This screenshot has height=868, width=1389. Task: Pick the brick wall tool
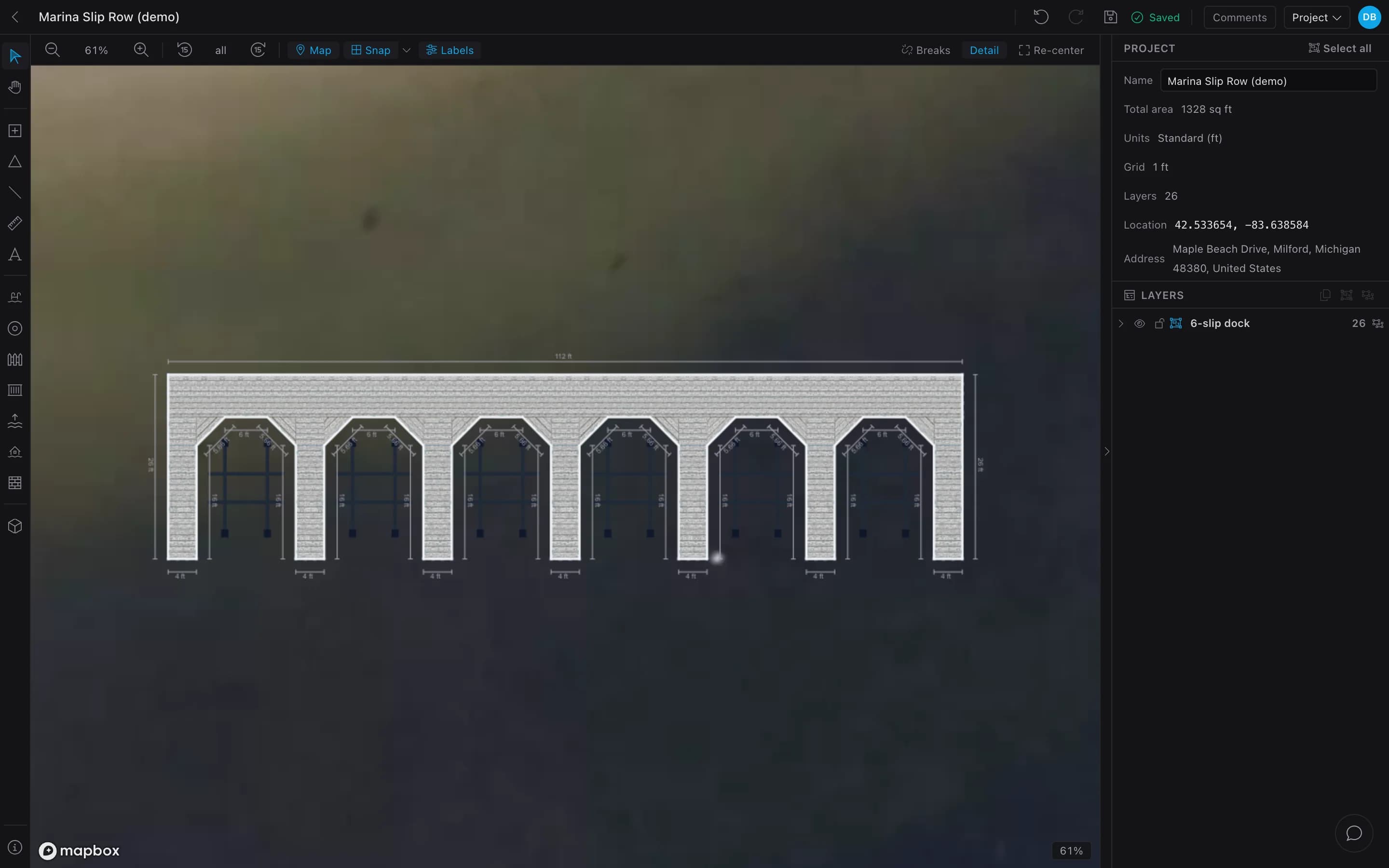[x=15, y=483]
